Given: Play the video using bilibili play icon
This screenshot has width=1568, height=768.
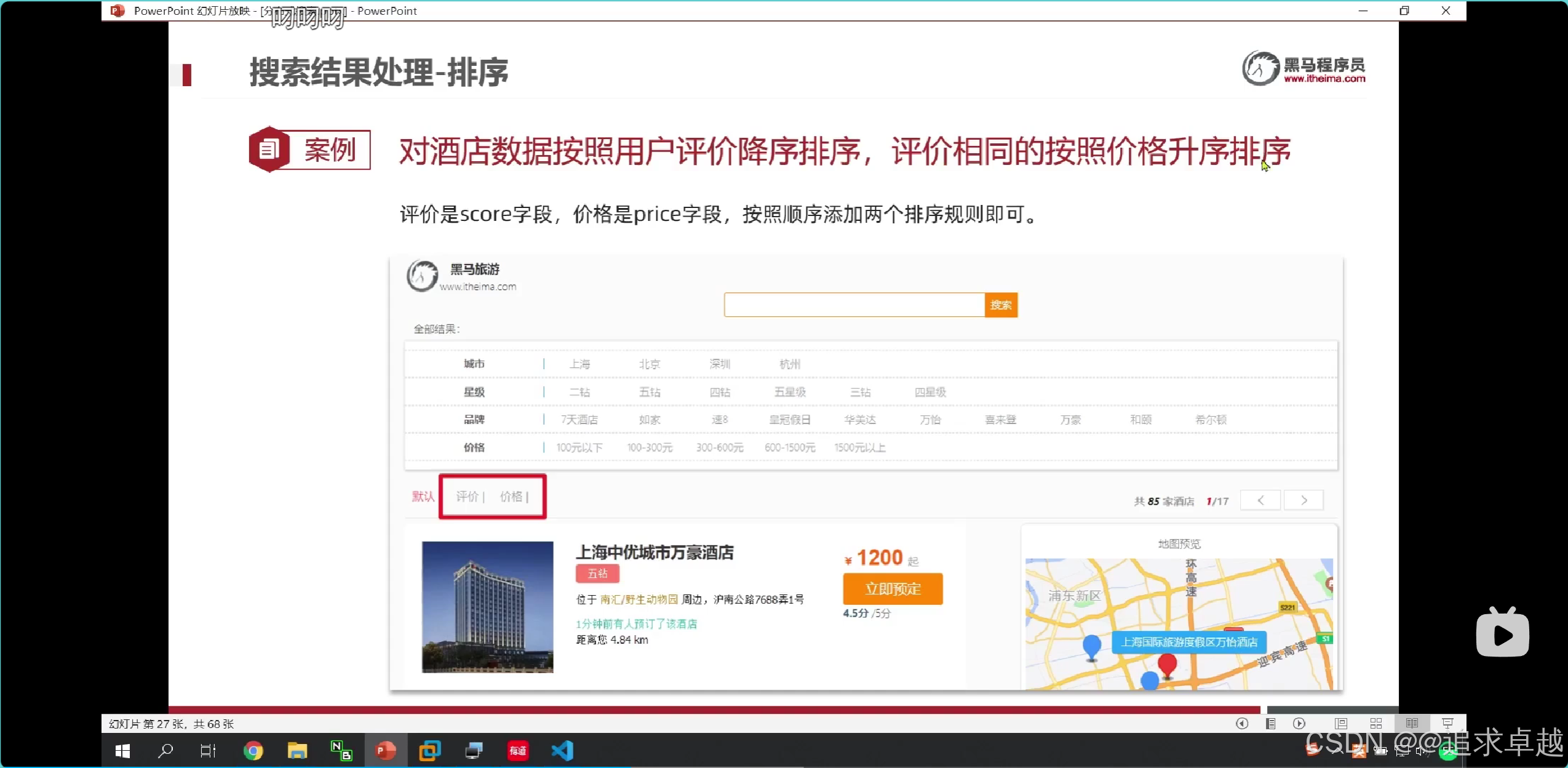Looking at the screenshot, I should coord(1502,634).
